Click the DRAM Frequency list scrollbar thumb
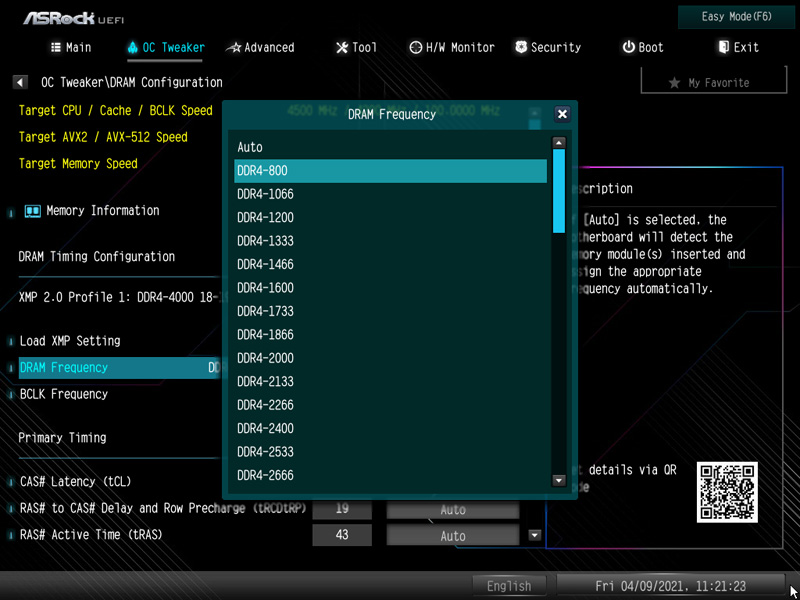The image size is (800, 600). [559, 191]
